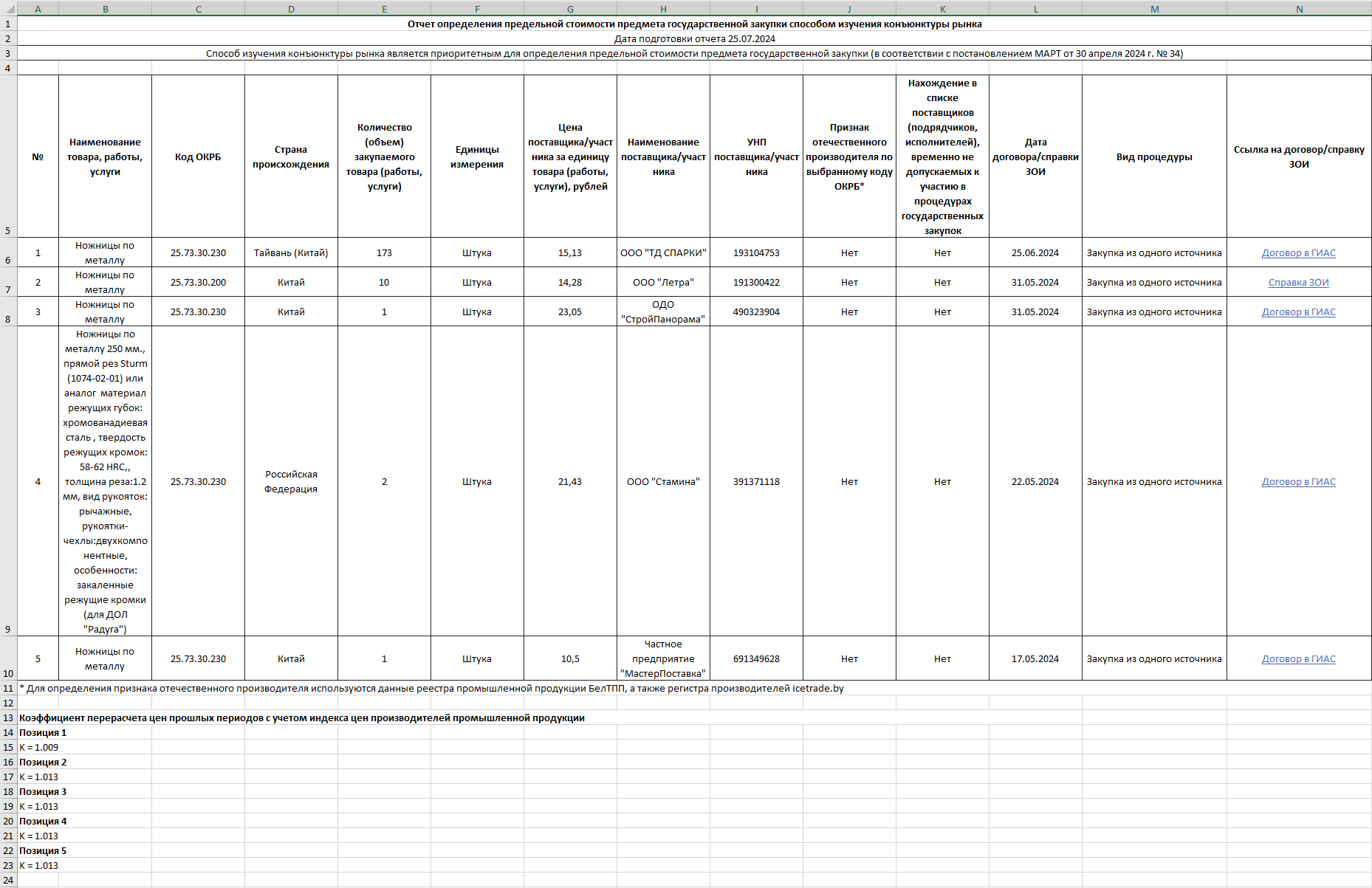The width and height of the screenshot is (1372, 888).
Task: Select column header C
Action: click(198, 9)
